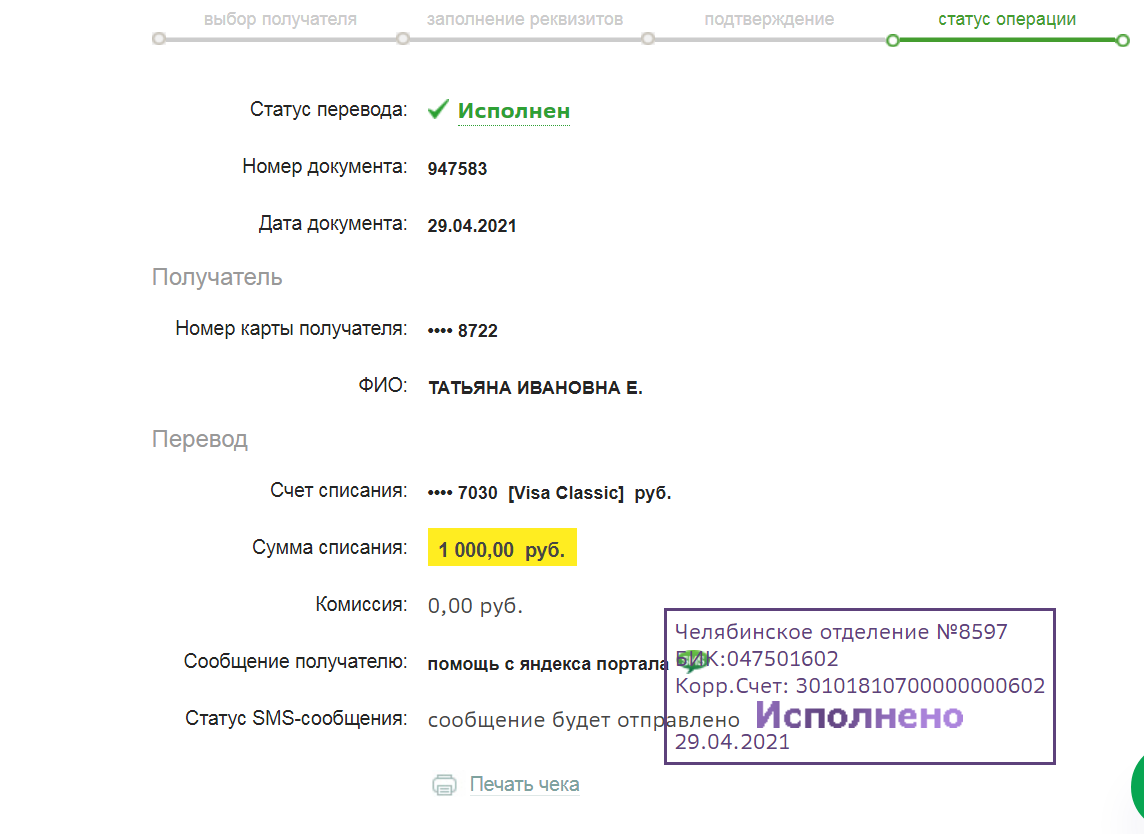1144x834 pixels.
Task: Click the printer icon beside 'Печать чека'
Action: click(444, 785)
